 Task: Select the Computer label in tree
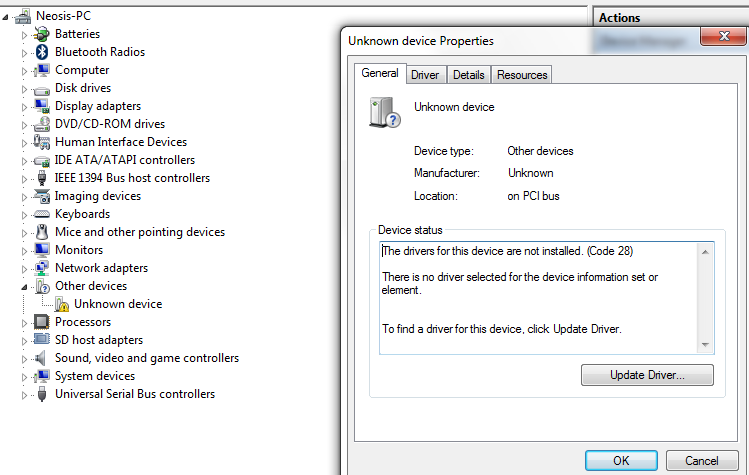[82, 70]
